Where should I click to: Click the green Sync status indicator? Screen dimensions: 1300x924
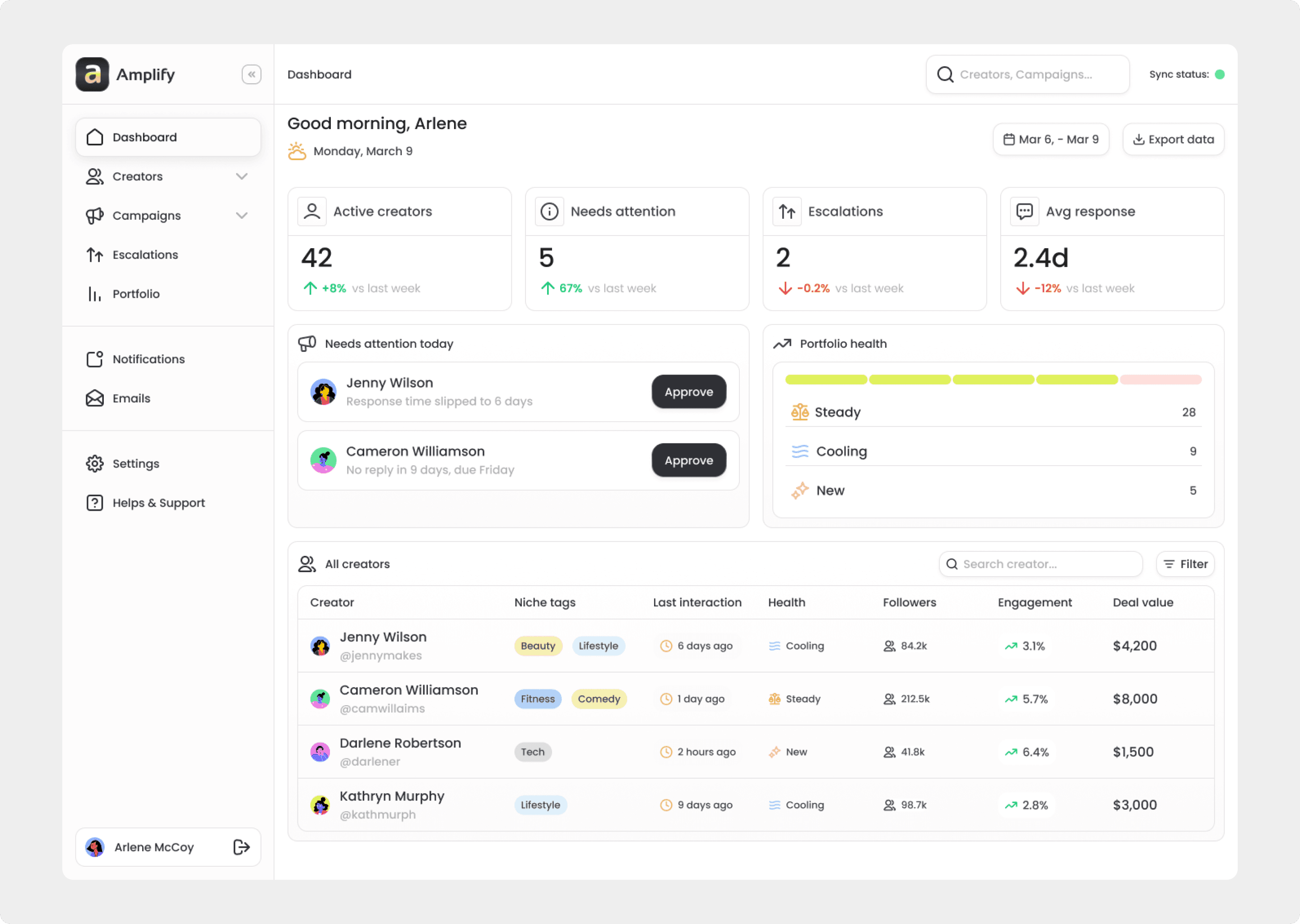coord(1220,74)
